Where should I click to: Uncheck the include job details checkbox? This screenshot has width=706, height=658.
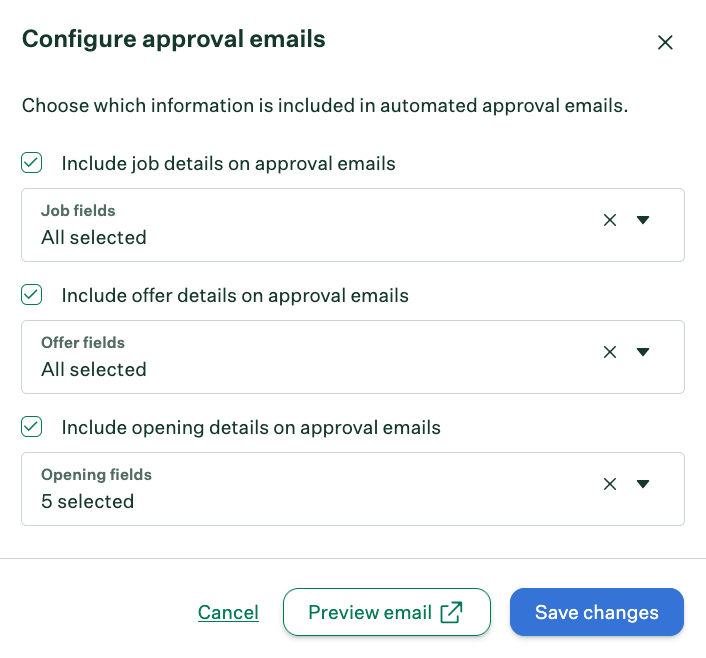pos(32,163)
